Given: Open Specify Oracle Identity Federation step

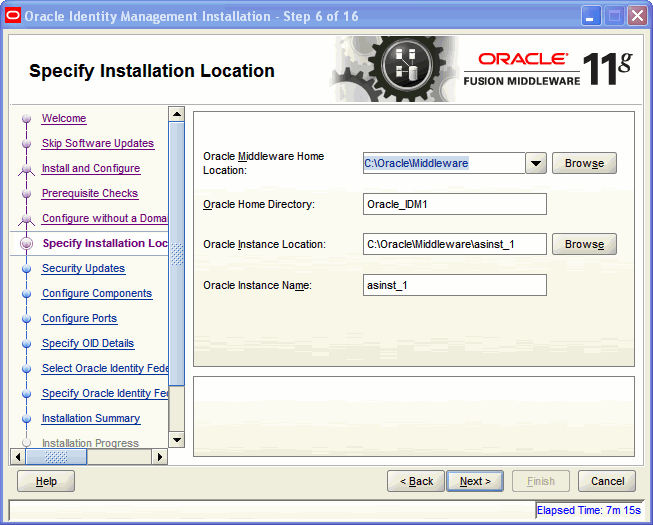Looking at the screenshot, I should tap(105, 393).
